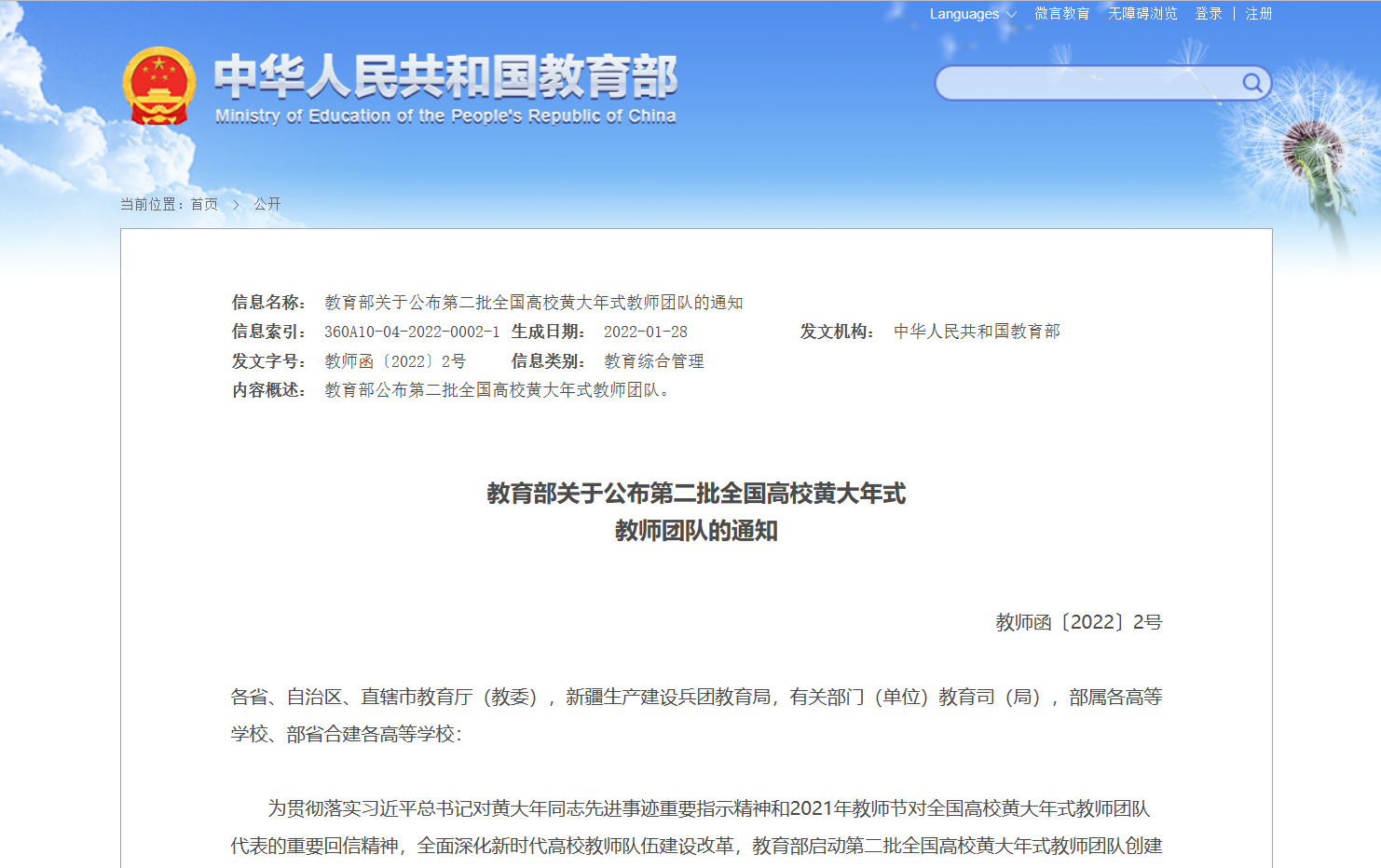Click issuing agency value 中华人民共和国教育部

pyautogui.click(x=977, y=332)
